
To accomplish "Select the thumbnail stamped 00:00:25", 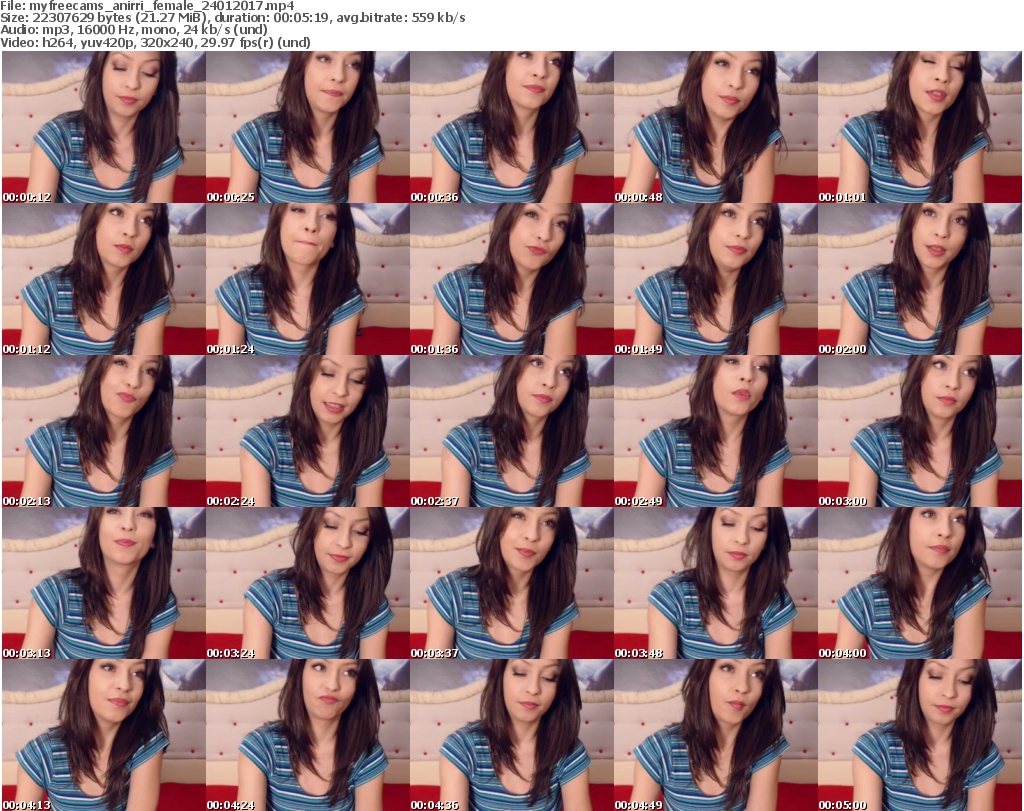I will click(x=308, y=127).
